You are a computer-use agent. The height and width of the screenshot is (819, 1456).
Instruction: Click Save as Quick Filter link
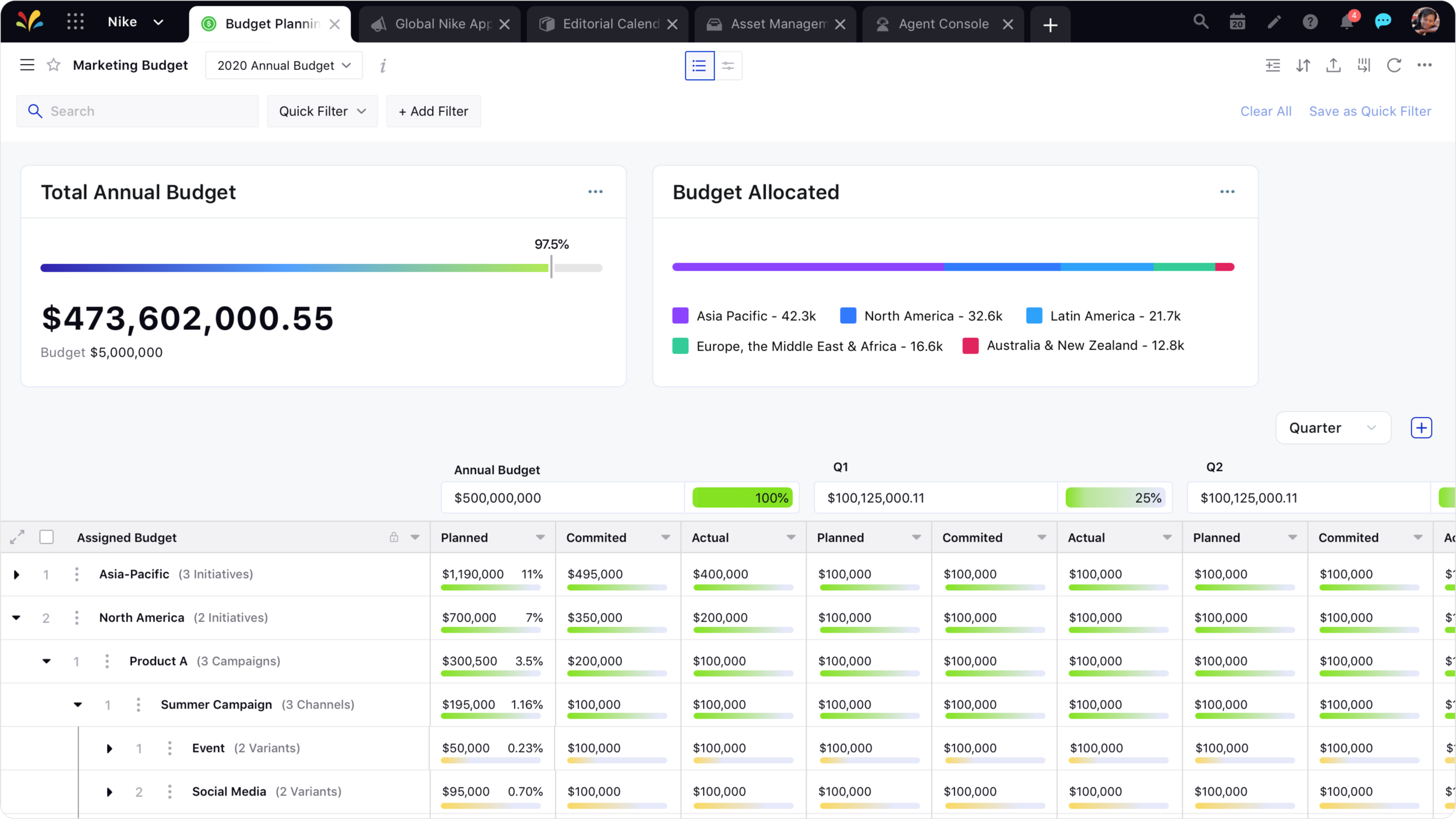(1370, 111)
